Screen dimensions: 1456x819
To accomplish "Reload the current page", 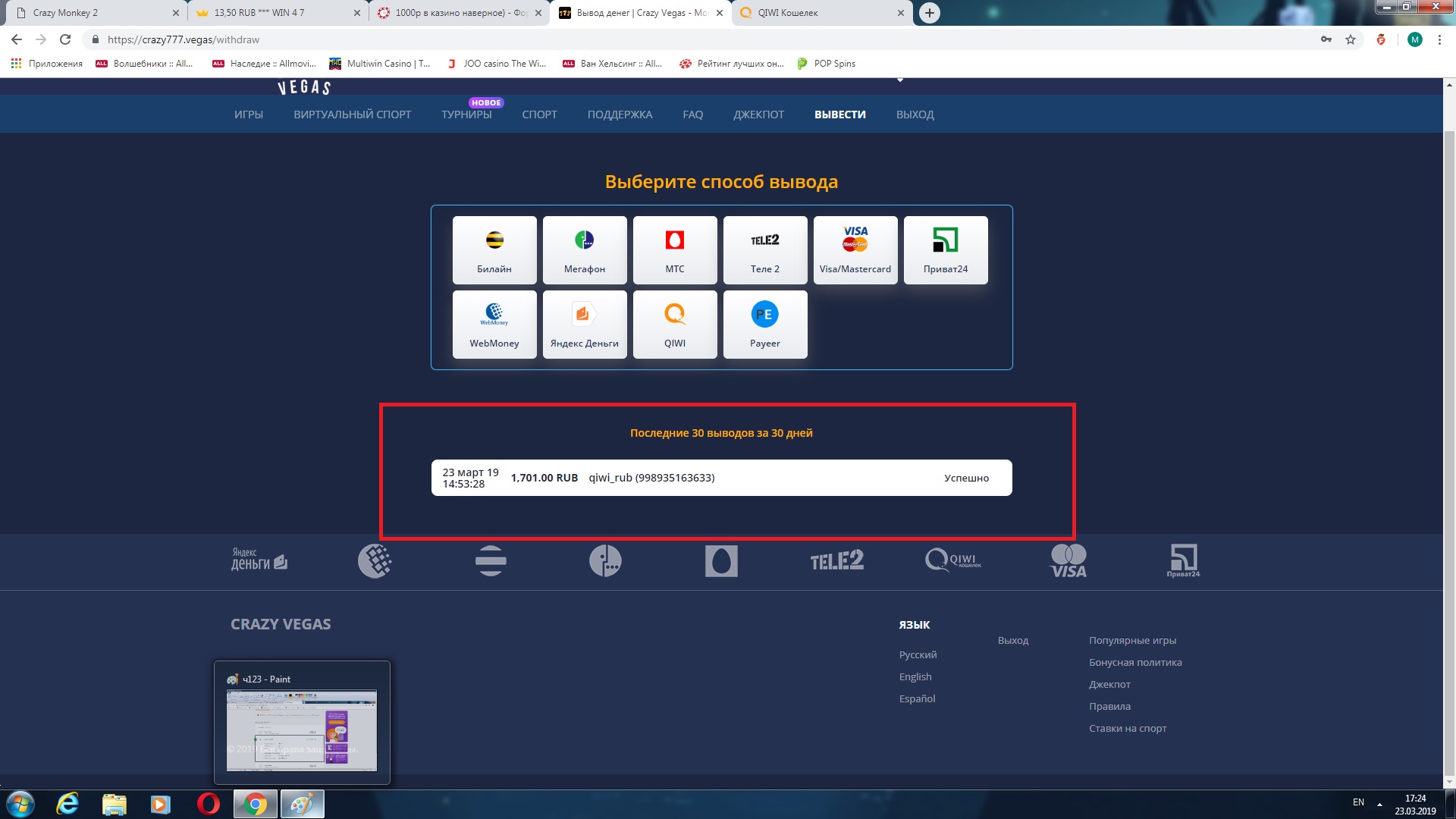I will pyautogui.click(x=65, y=39).
